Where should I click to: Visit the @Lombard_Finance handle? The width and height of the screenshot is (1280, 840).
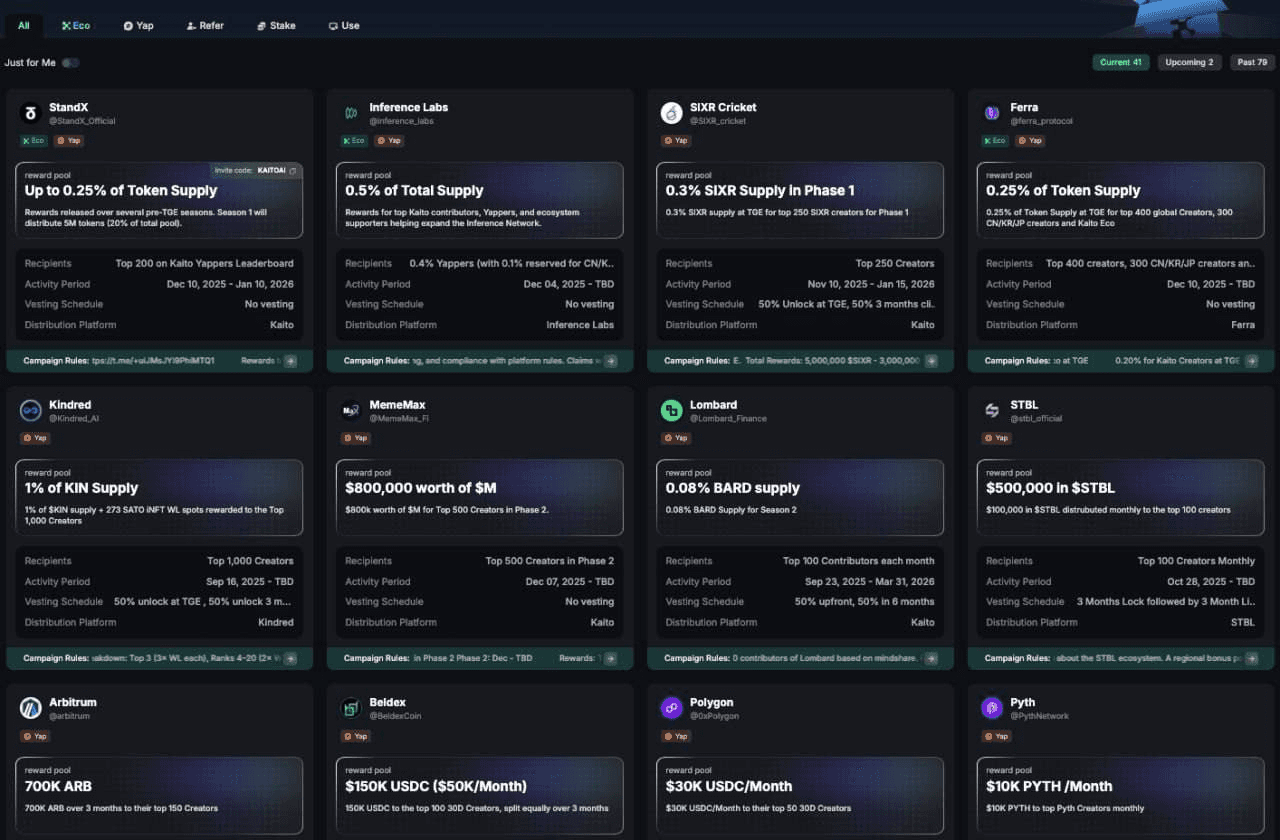(728, 419)
